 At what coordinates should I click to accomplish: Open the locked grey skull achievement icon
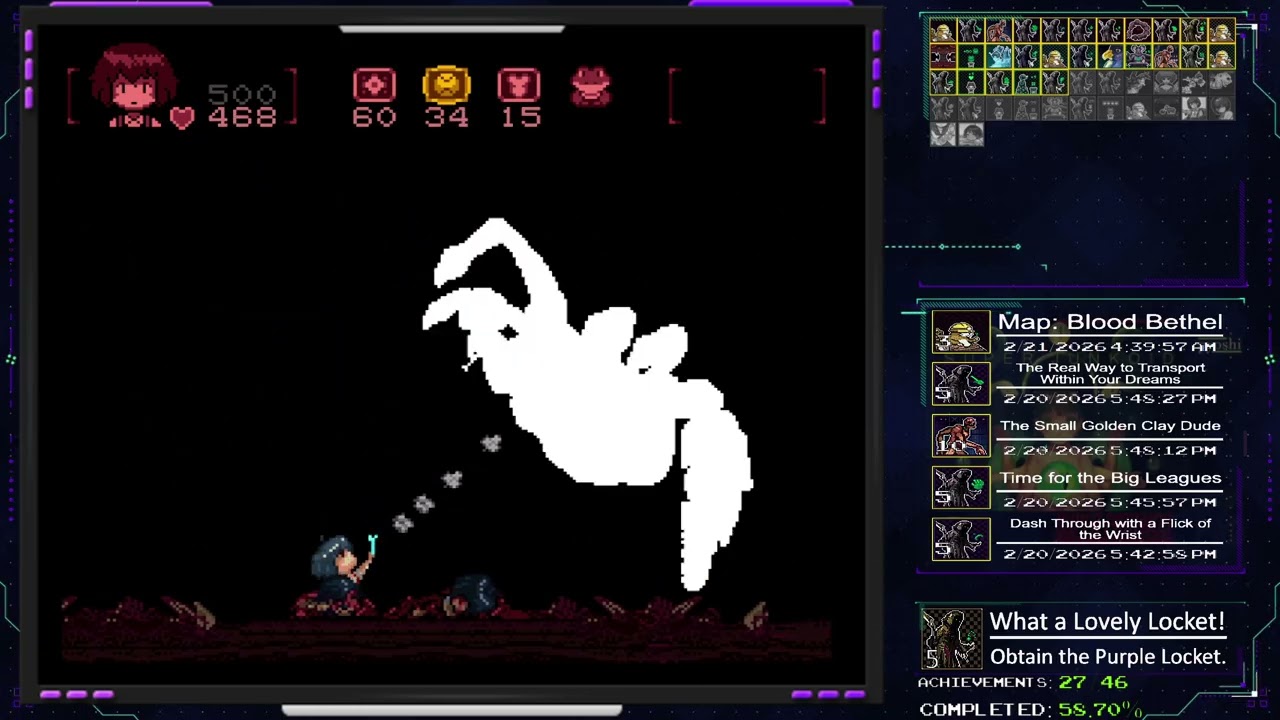(x=1222, y=82)
